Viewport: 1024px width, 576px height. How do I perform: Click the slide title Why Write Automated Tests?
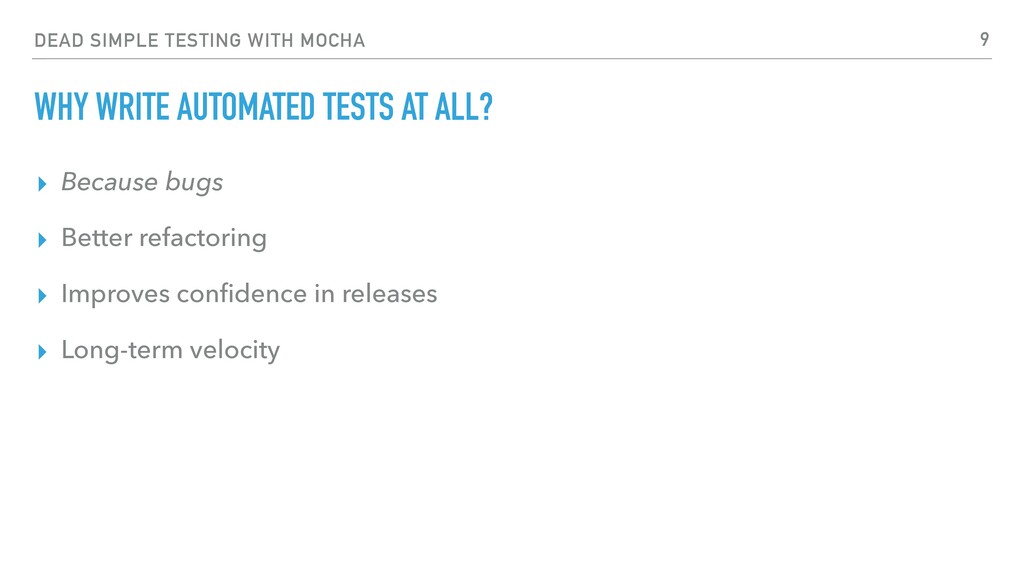(x=263, y=107)
